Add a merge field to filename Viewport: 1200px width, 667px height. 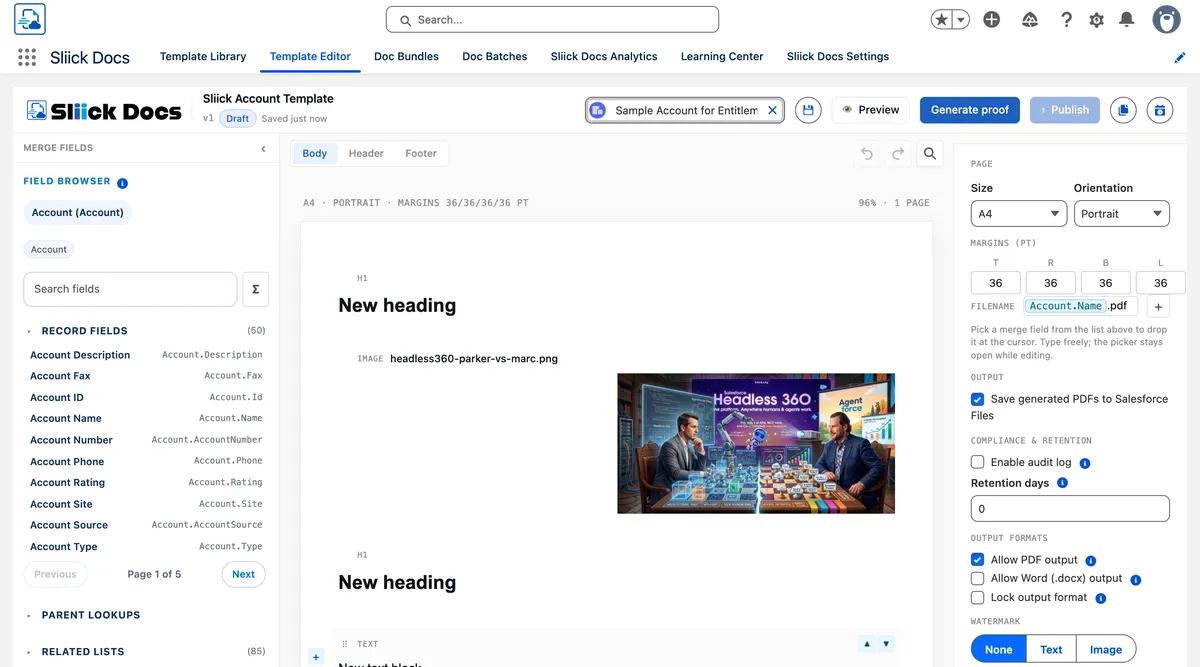pyautogui.click(x=1157, y=307)
